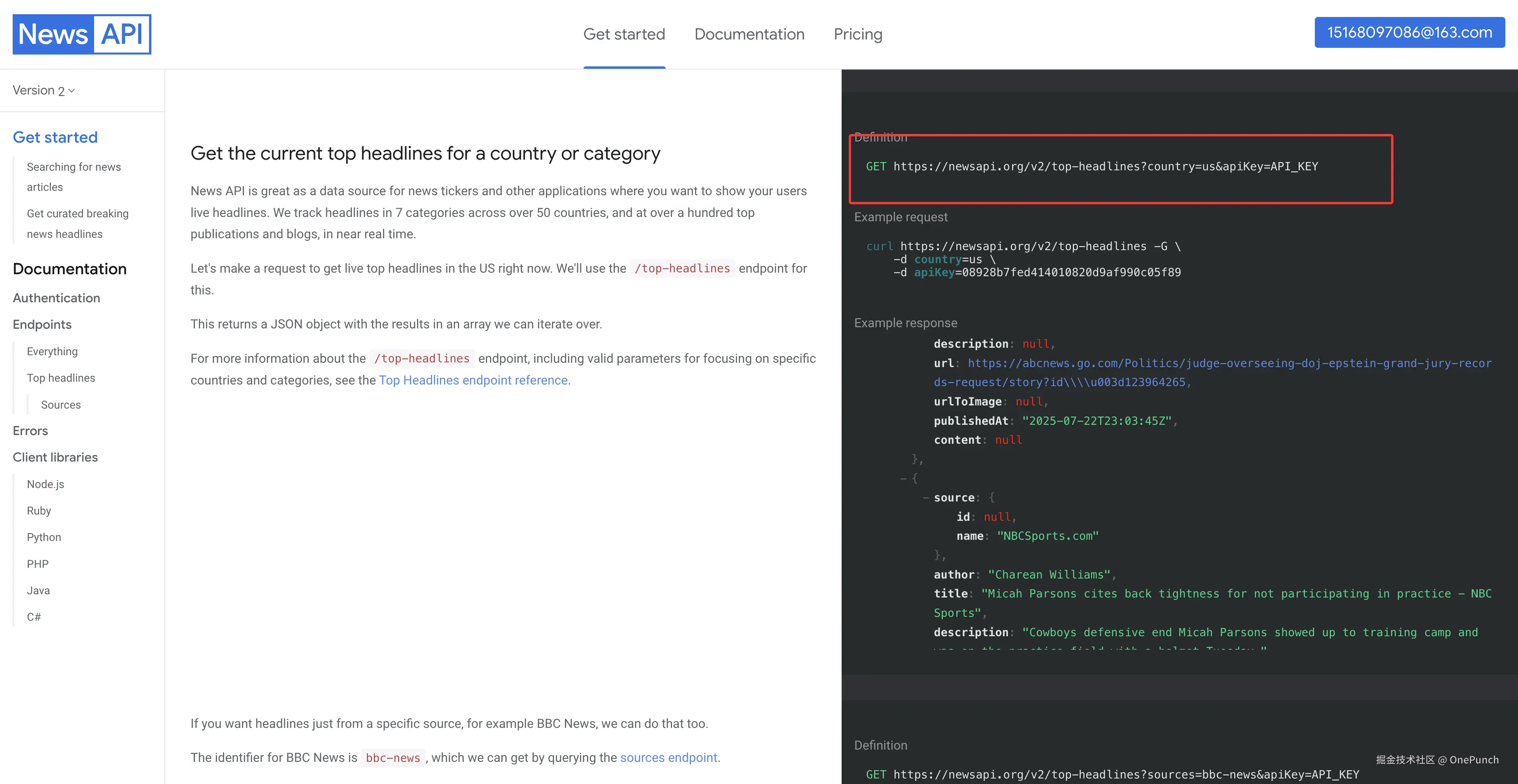Screen dimensions: 1518x784
Task: Click the account email button
Action: [x=1409, y=32]
